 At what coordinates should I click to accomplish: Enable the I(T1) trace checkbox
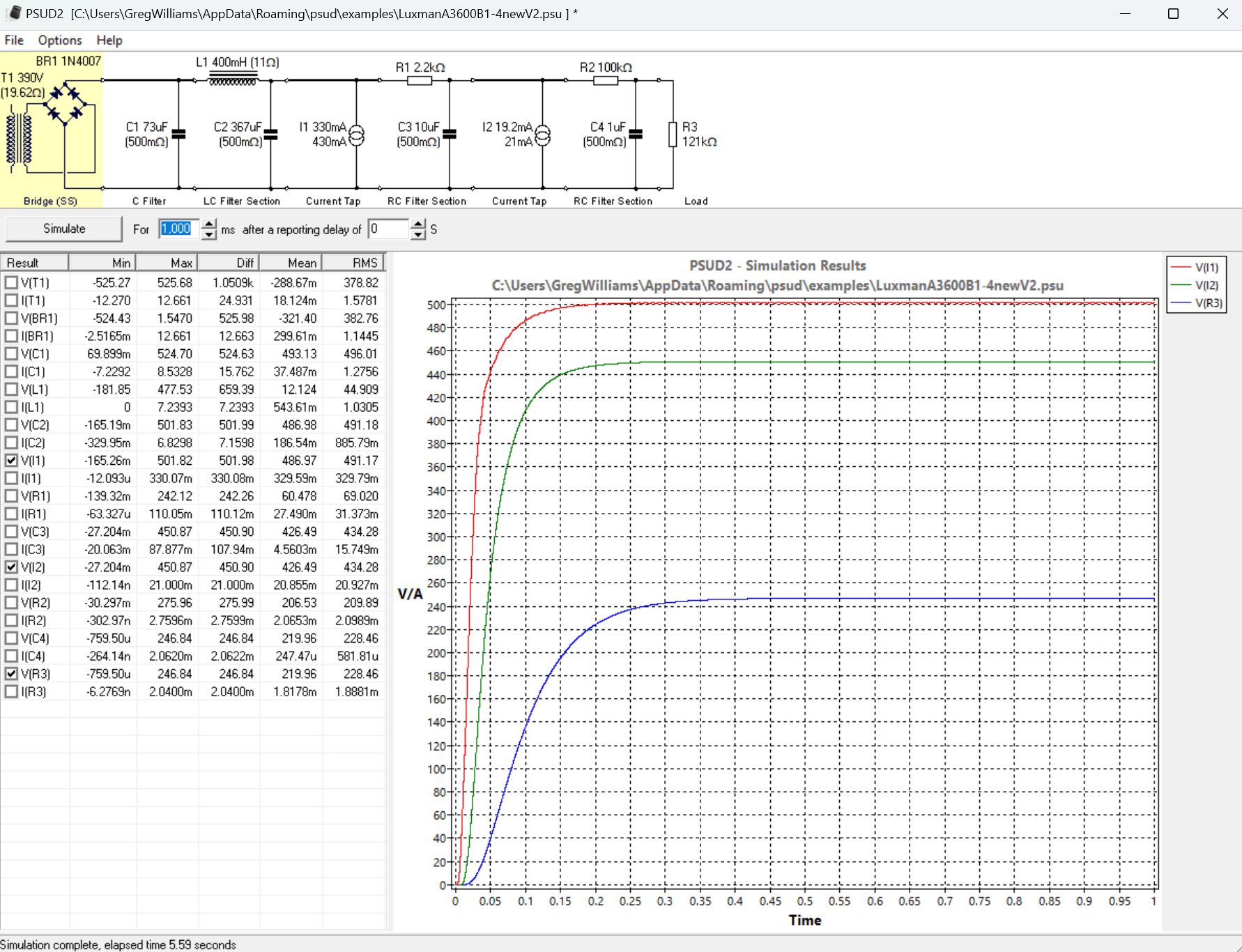click(11, 300)
